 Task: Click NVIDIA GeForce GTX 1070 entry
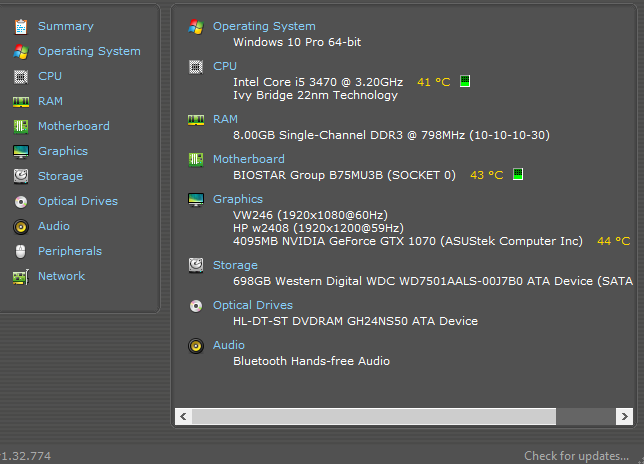(408, 241)
